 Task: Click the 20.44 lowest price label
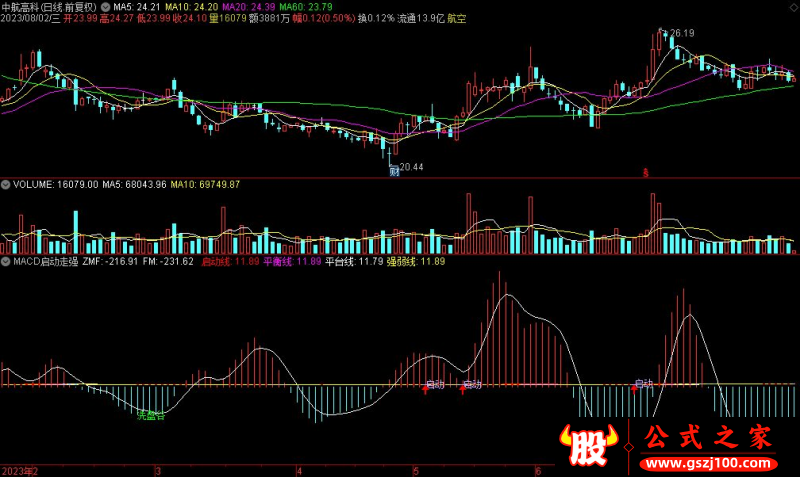(411, 167)
